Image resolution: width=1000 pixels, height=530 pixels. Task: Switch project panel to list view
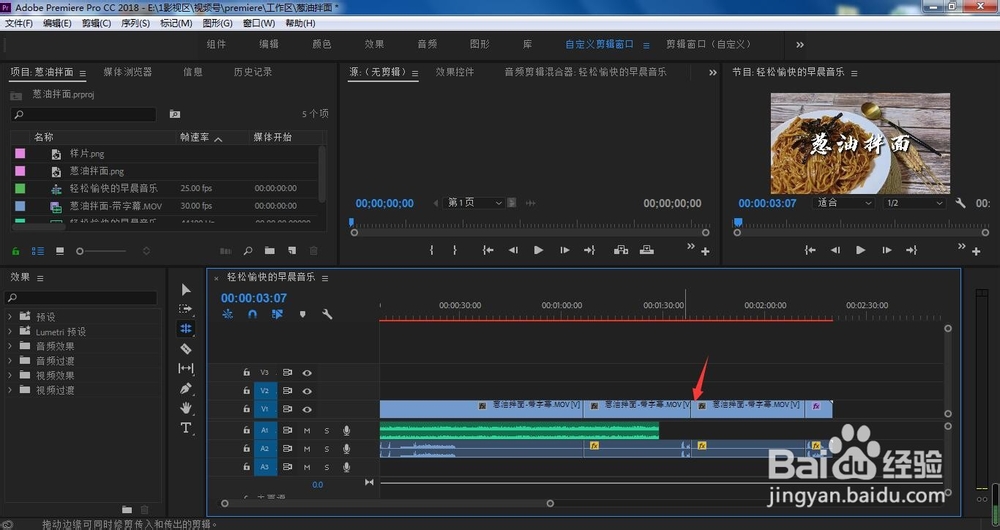click(38, 251)
